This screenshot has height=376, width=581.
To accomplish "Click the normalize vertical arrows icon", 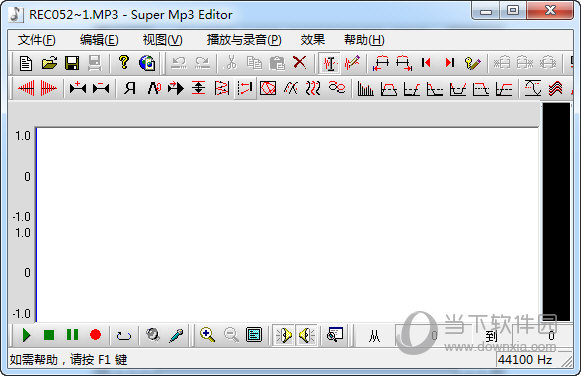I will [x=199, y=88].
